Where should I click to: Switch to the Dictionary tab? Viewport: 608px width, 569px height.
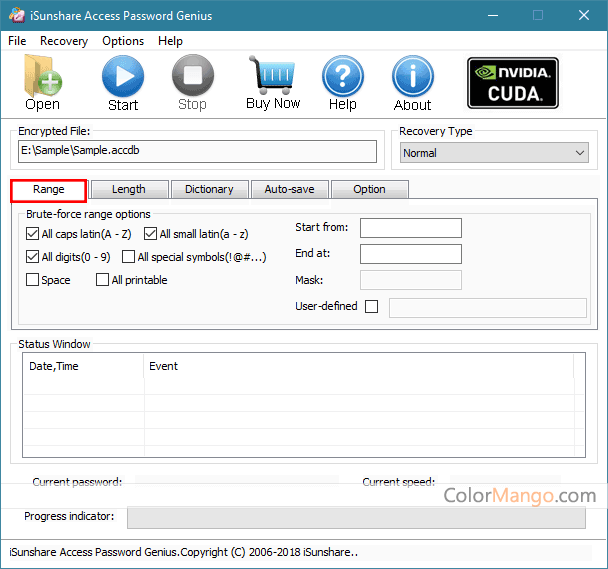[x=209, y=190]
